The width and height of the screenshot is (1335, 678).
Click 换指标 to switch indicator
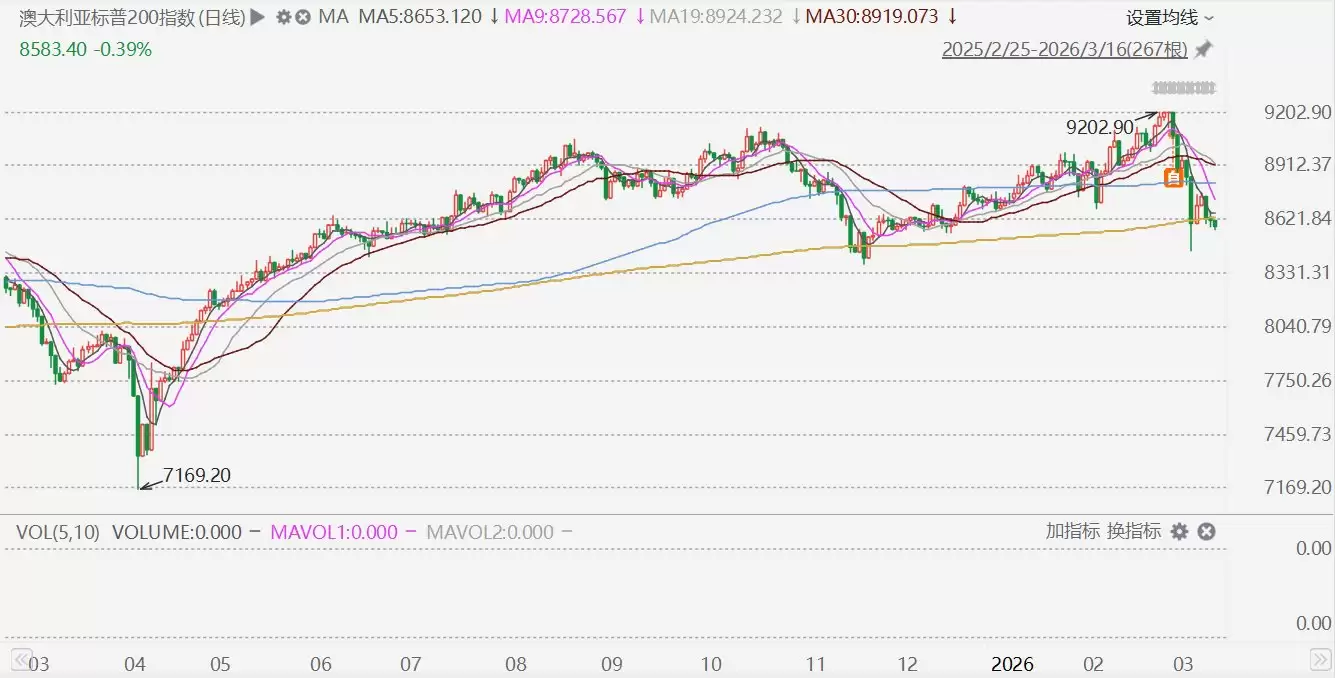(1133, 532)
